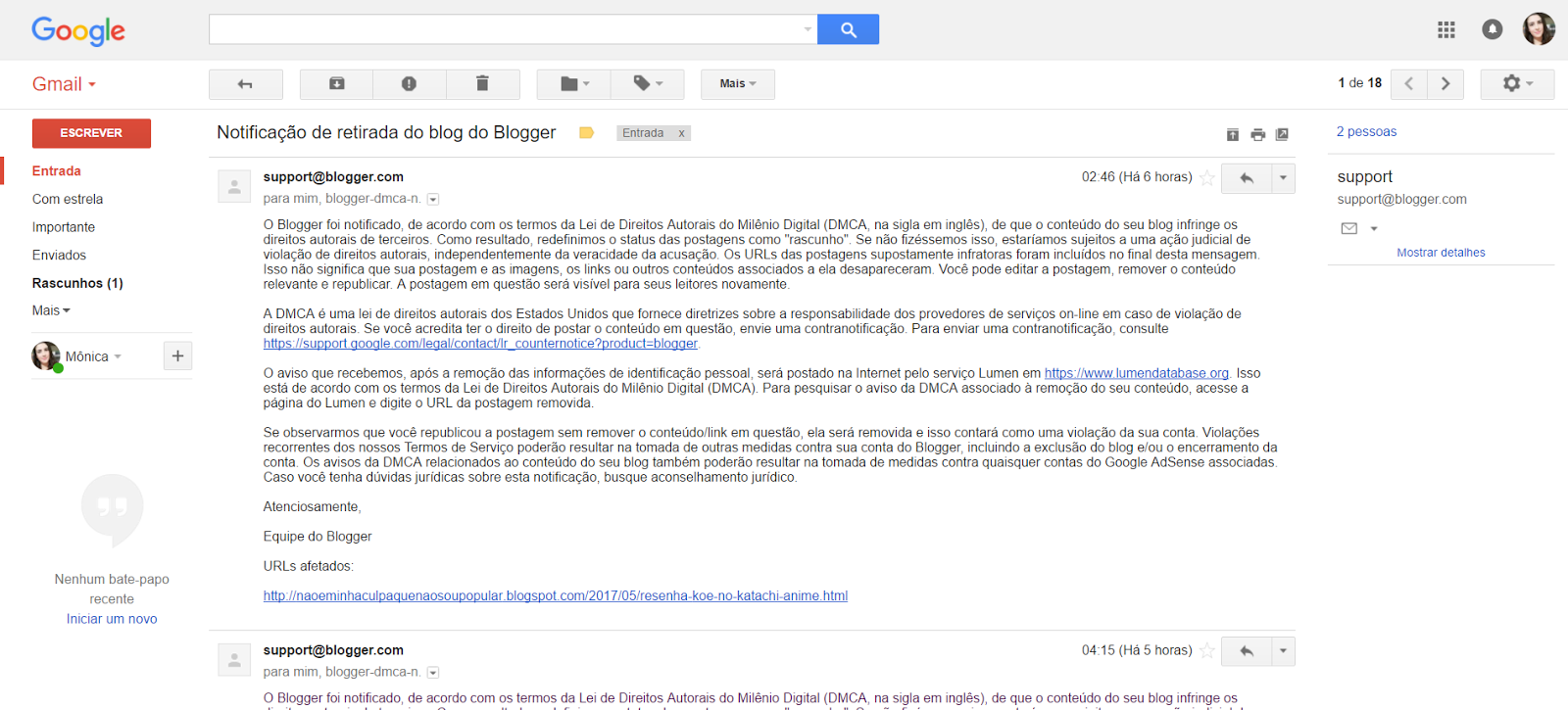
Task: Open the lumendatabase.org link
Action: coord(1137,373)
